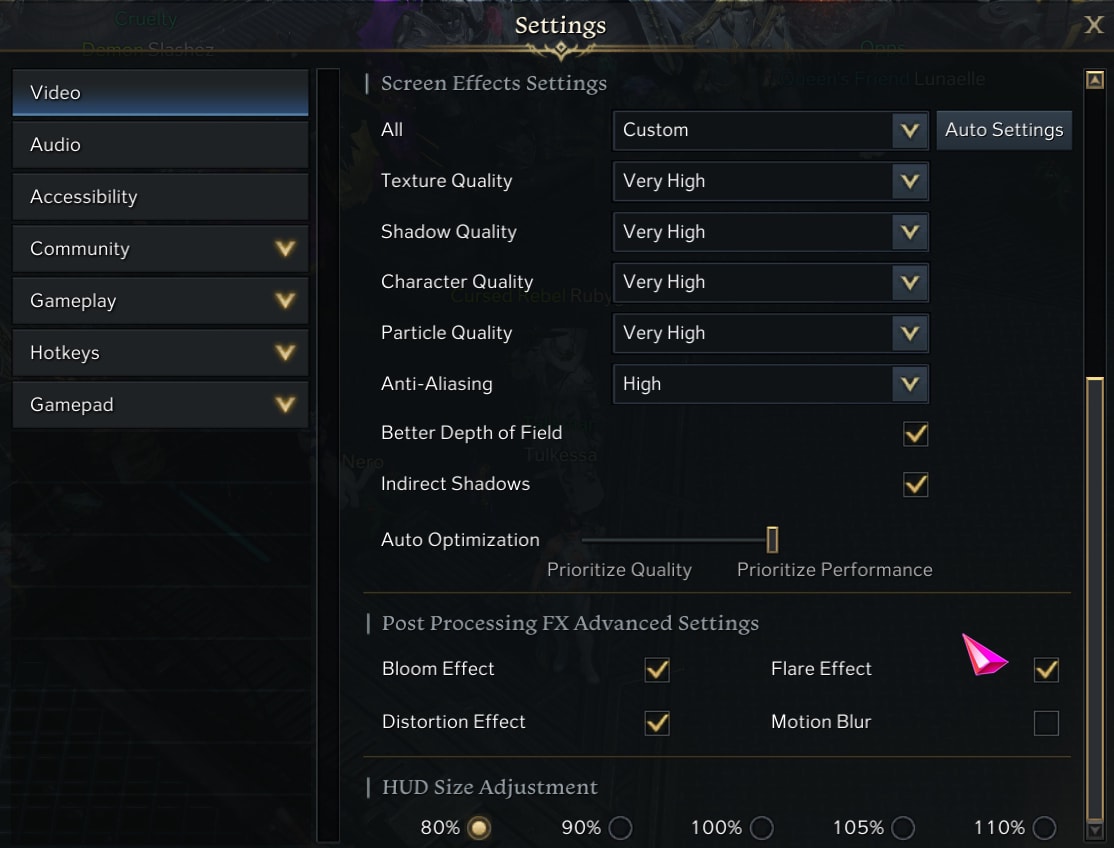Toggle the Flare Effect checkbox
This screenshot has height=848, width=1114.
1046,670
